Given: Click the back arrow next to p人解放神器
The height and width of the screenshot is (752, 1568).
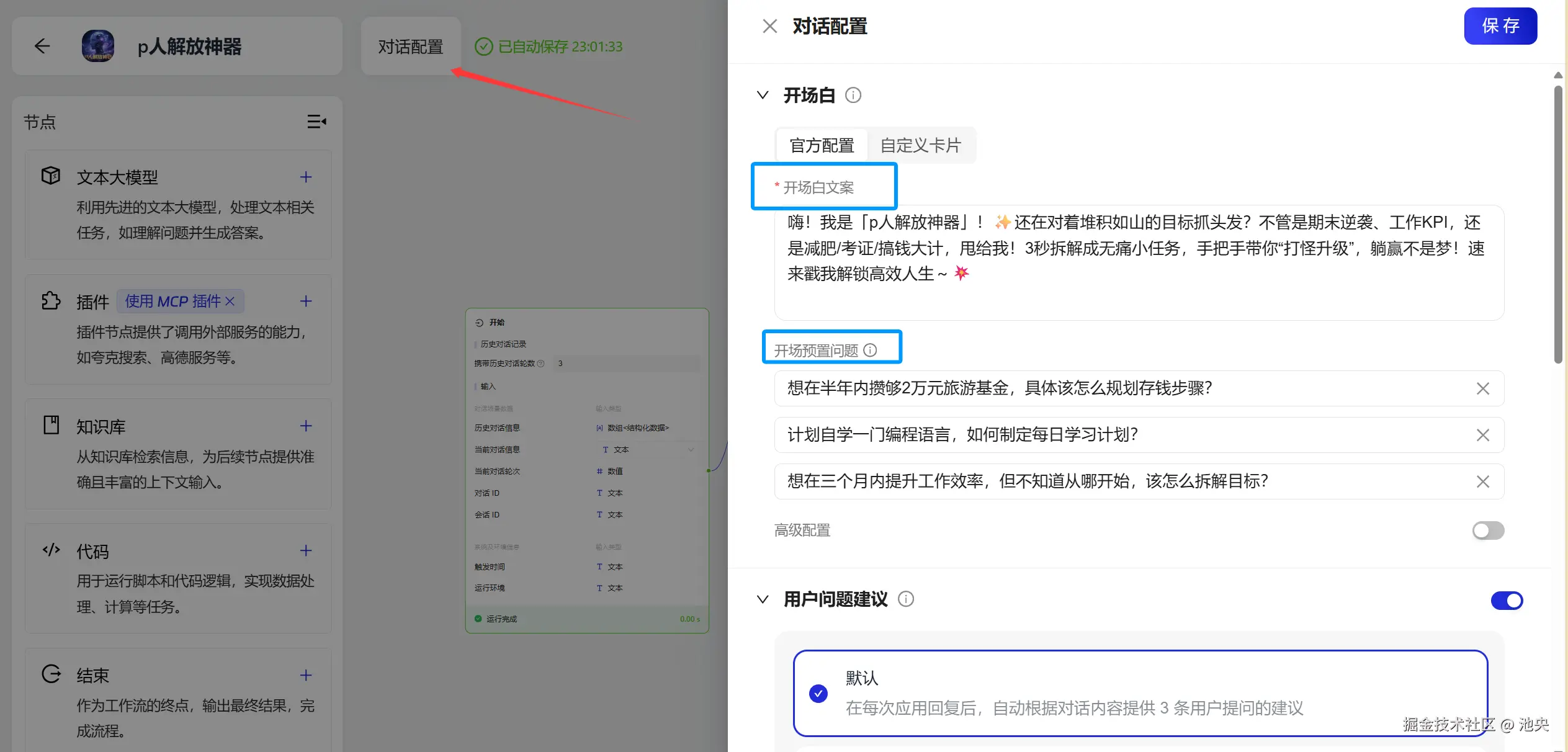Looking at the screenshot, I should [42, 46].
